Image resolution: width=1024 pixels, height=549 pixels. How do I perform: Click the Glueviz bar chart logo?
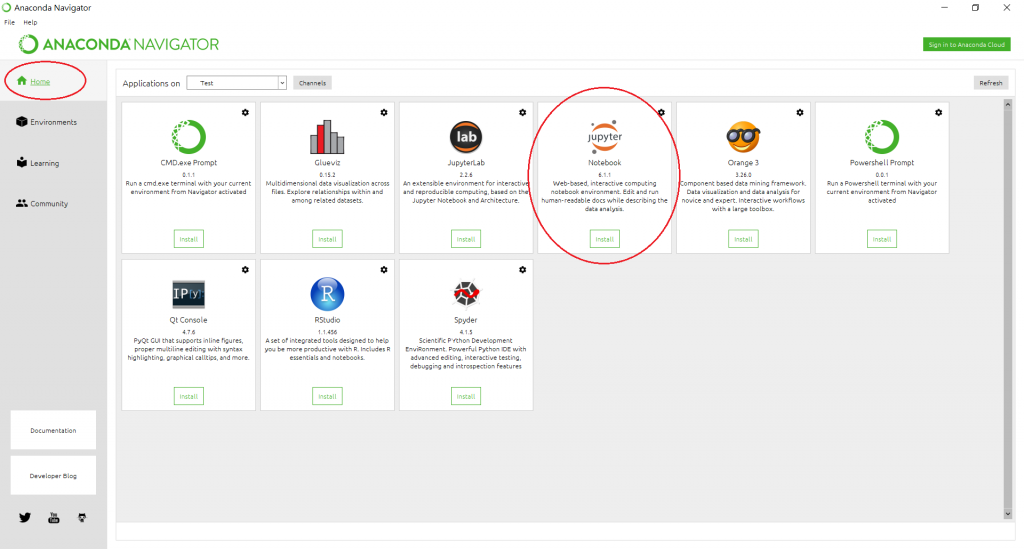327,136
